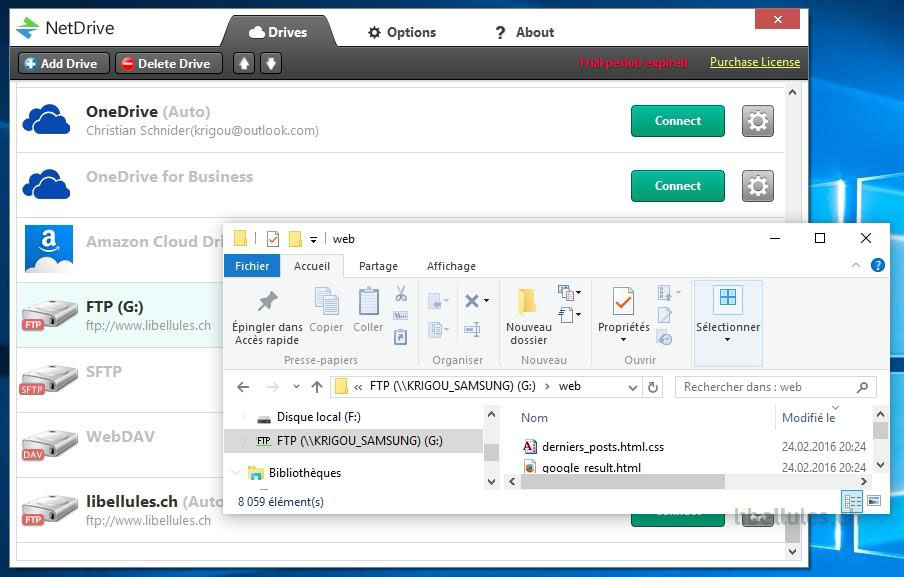Viewport: 904px width, 577px height.
Task: Open settings gear for OneDrive (Auto)
Action: [758, 121]
